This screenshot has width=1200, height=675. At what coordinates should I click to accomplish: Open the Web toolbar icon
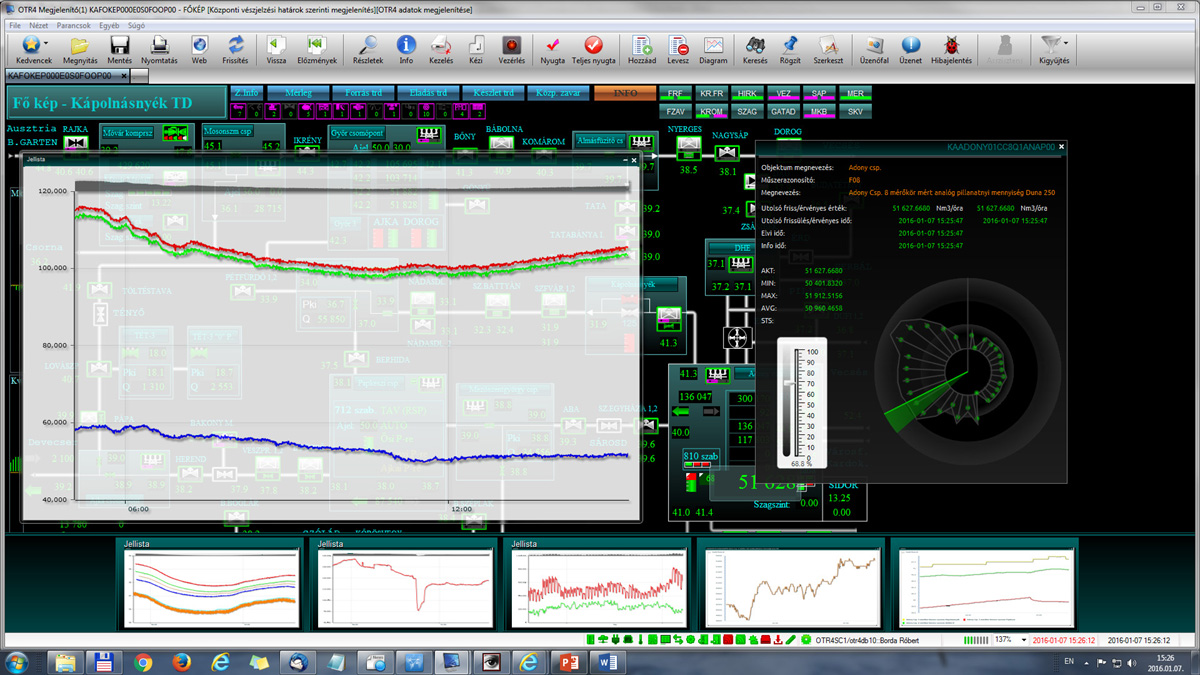(199, 49)
